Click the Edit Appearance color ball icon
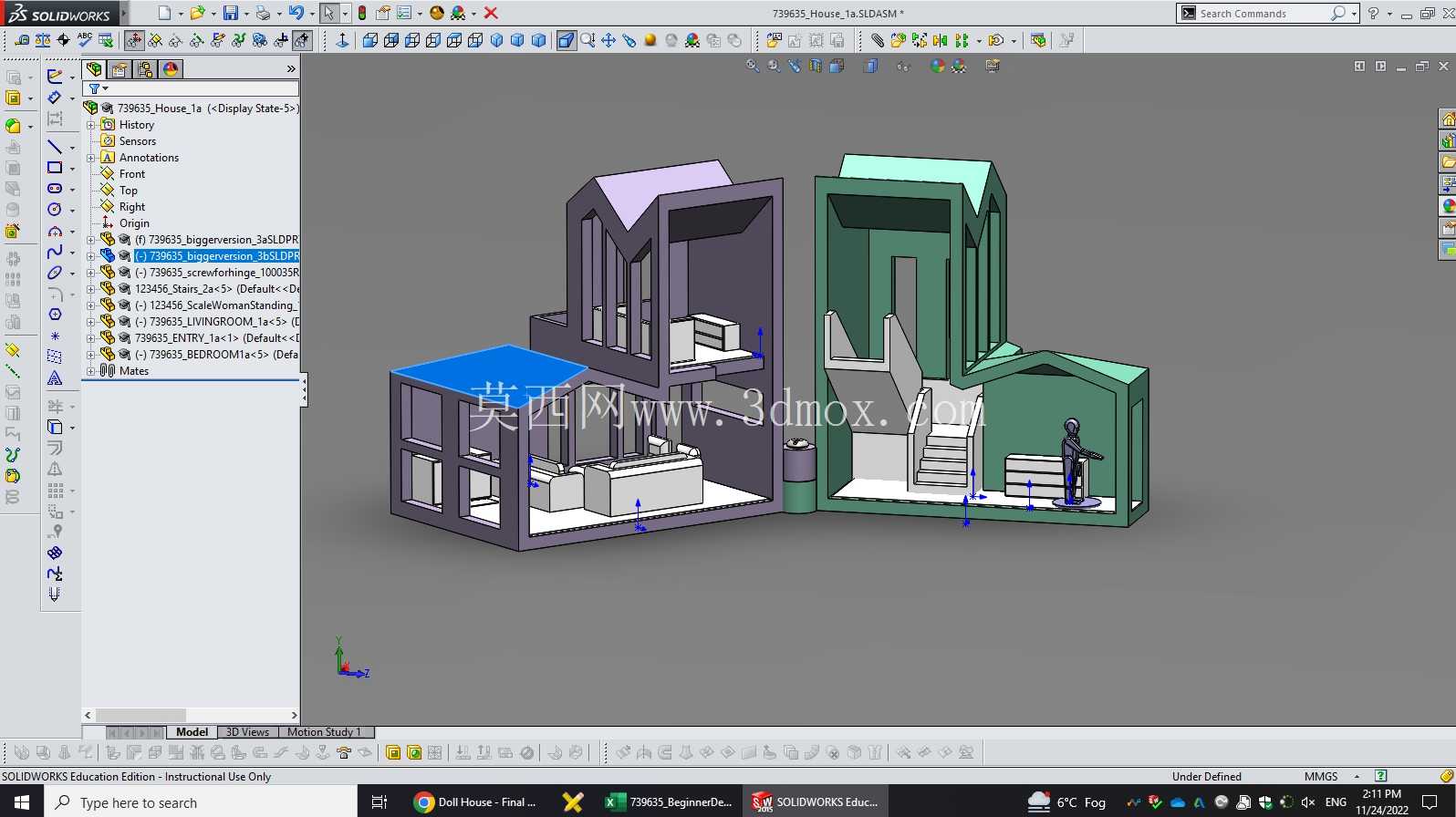The height and width of the screenshot is (817, 1456). [x=937, y=66]
